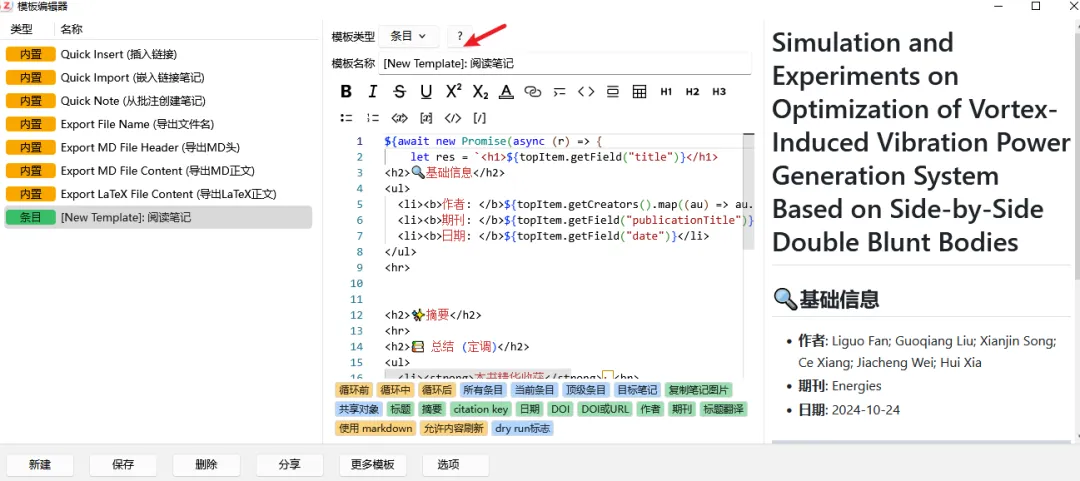Edit the 模板名称 input field
Screen dimensions: 1080x481
(565, 63)
